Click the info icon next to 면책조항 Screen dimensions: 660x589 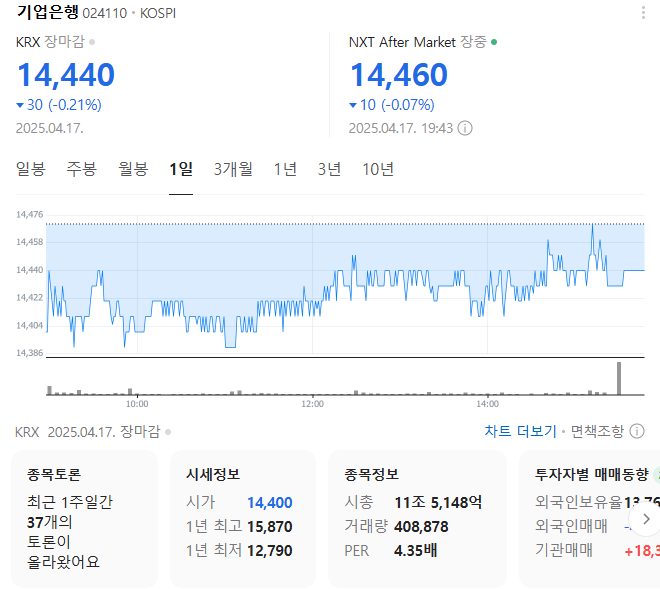637,431
